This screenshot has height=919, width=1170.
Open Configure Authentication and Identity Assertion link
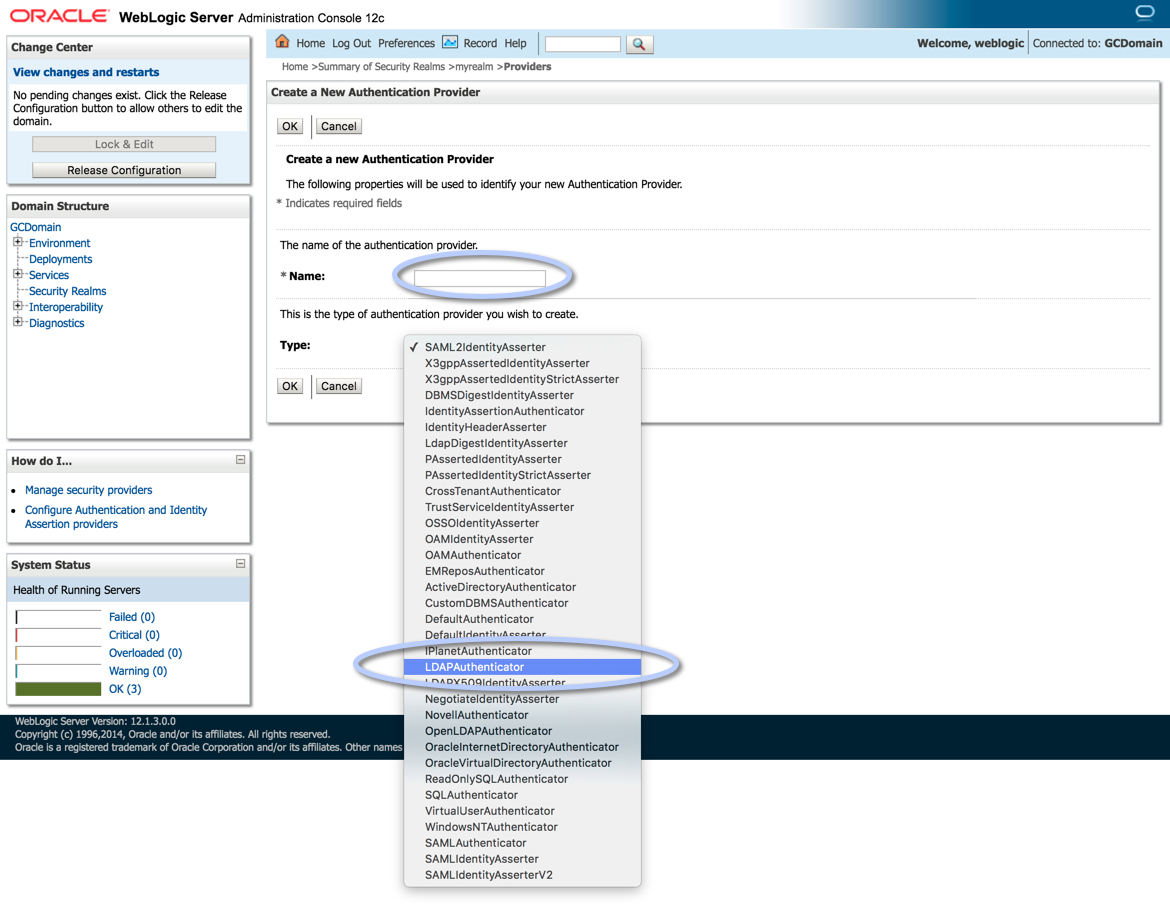tap(116, 517)
